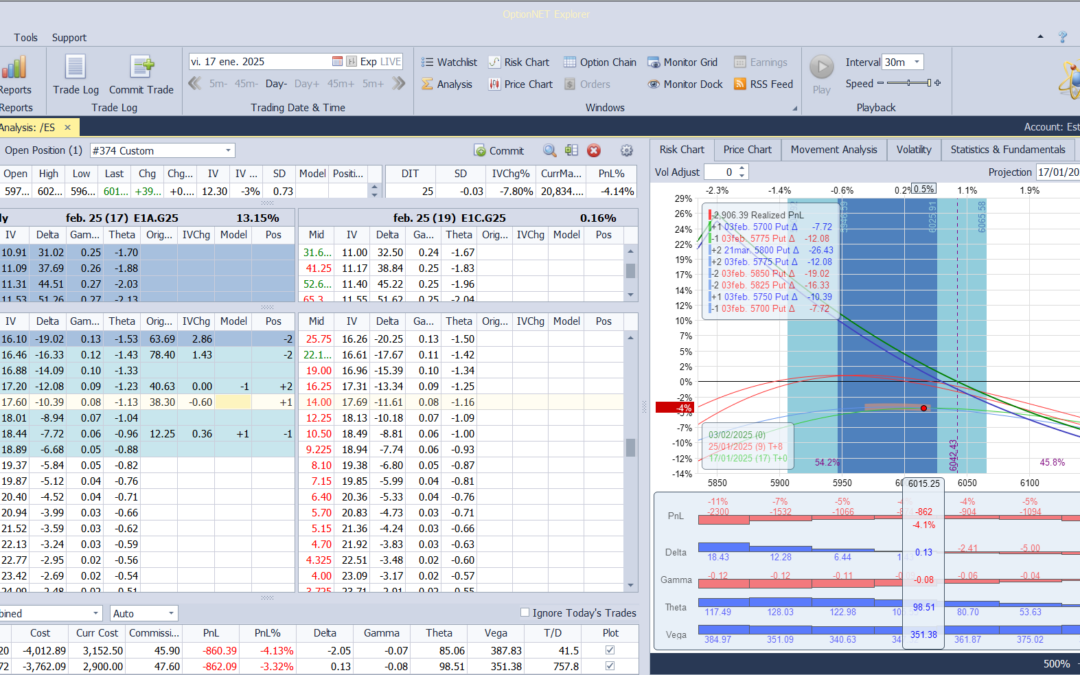
Task: Open Risk Chart from Windows group
Action: (x=519, y=62)
